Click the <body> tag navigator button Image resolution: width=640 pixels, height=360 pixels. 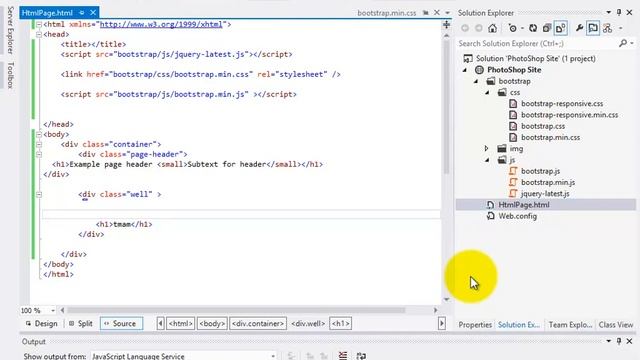tap(212, 324)
